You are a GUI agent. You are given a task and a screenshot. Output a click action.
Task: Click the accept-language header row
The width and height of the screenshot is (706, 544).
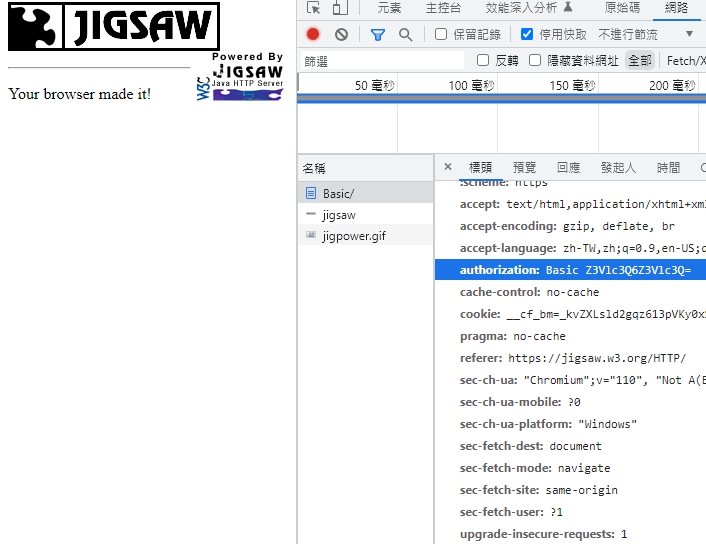(x=570, y=248)
